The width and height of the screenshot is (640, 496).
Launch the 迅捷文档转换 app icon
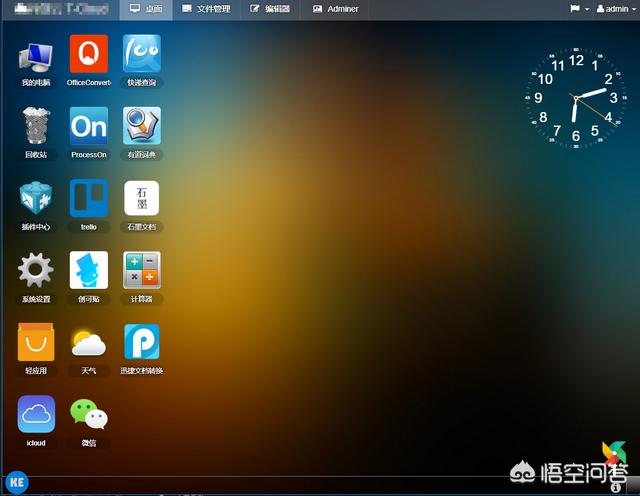tap(142, 342)
